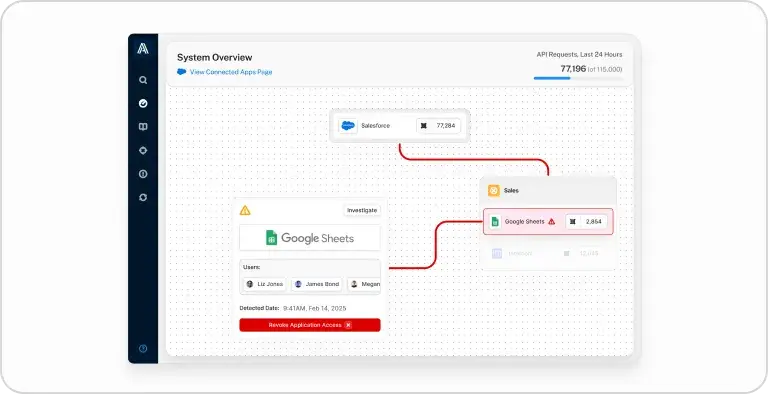
Task: Click the sync refresh icon in the sidebar
Action: point(143,197)
